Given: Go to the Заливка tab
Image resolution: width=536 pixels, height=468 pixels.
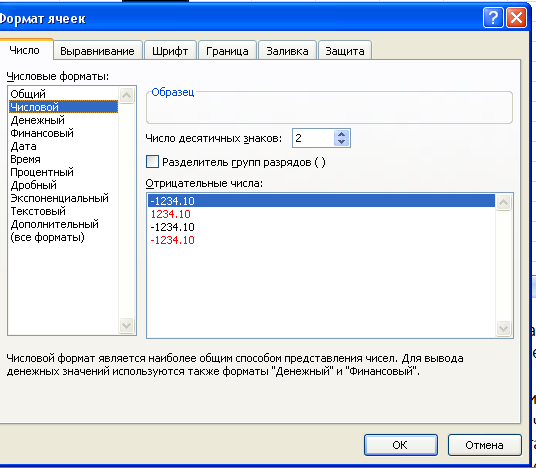Looking at the screenshot, I should coord(287,51).
